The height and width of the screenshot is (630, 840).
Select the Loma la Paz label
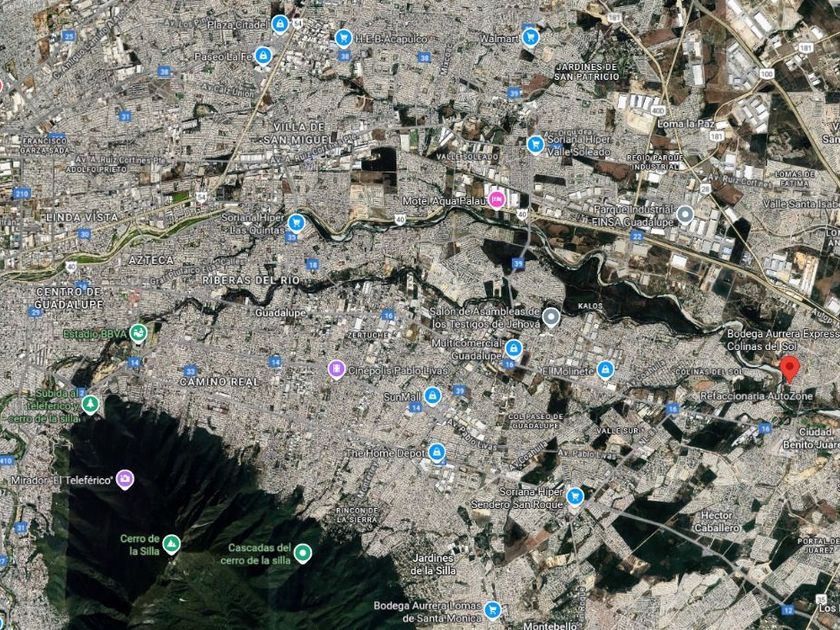686,124
